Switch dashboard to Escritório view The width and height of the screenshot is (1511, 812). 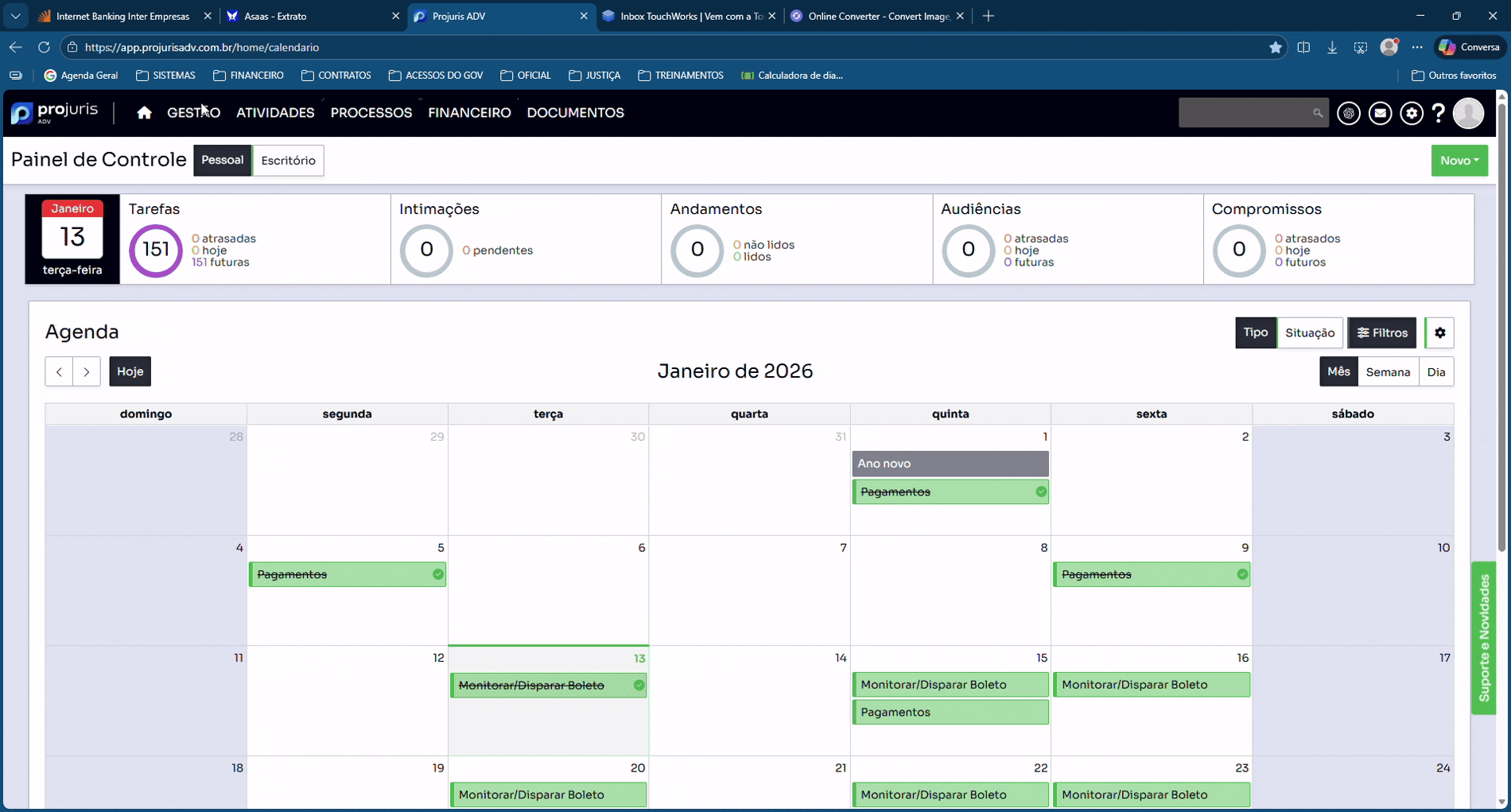[x=288, y=161]
